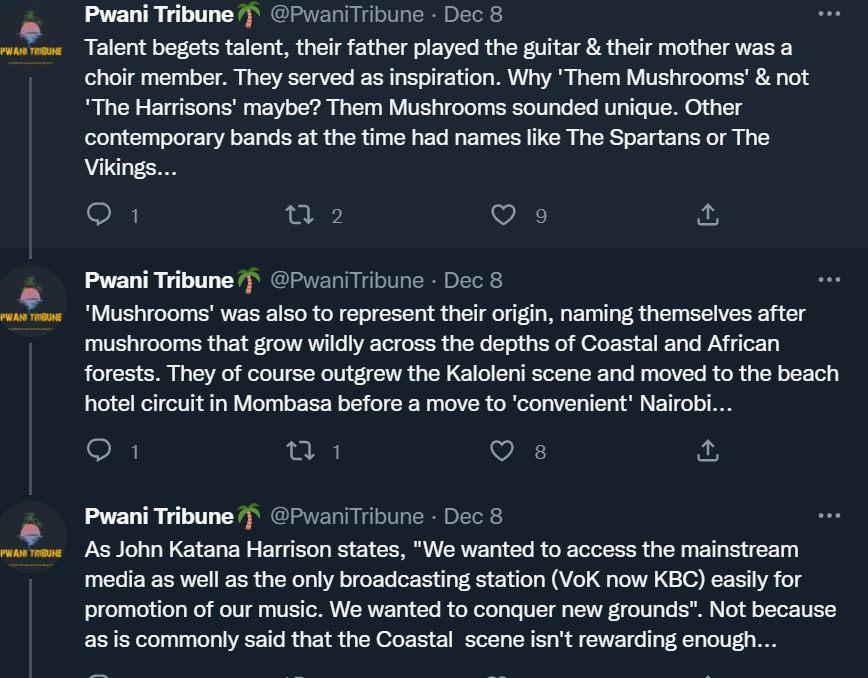Screen dimensions: 868x678
Task: Retweet the tweet about the Kaloleni scene
Action: (x=301, y=451)
